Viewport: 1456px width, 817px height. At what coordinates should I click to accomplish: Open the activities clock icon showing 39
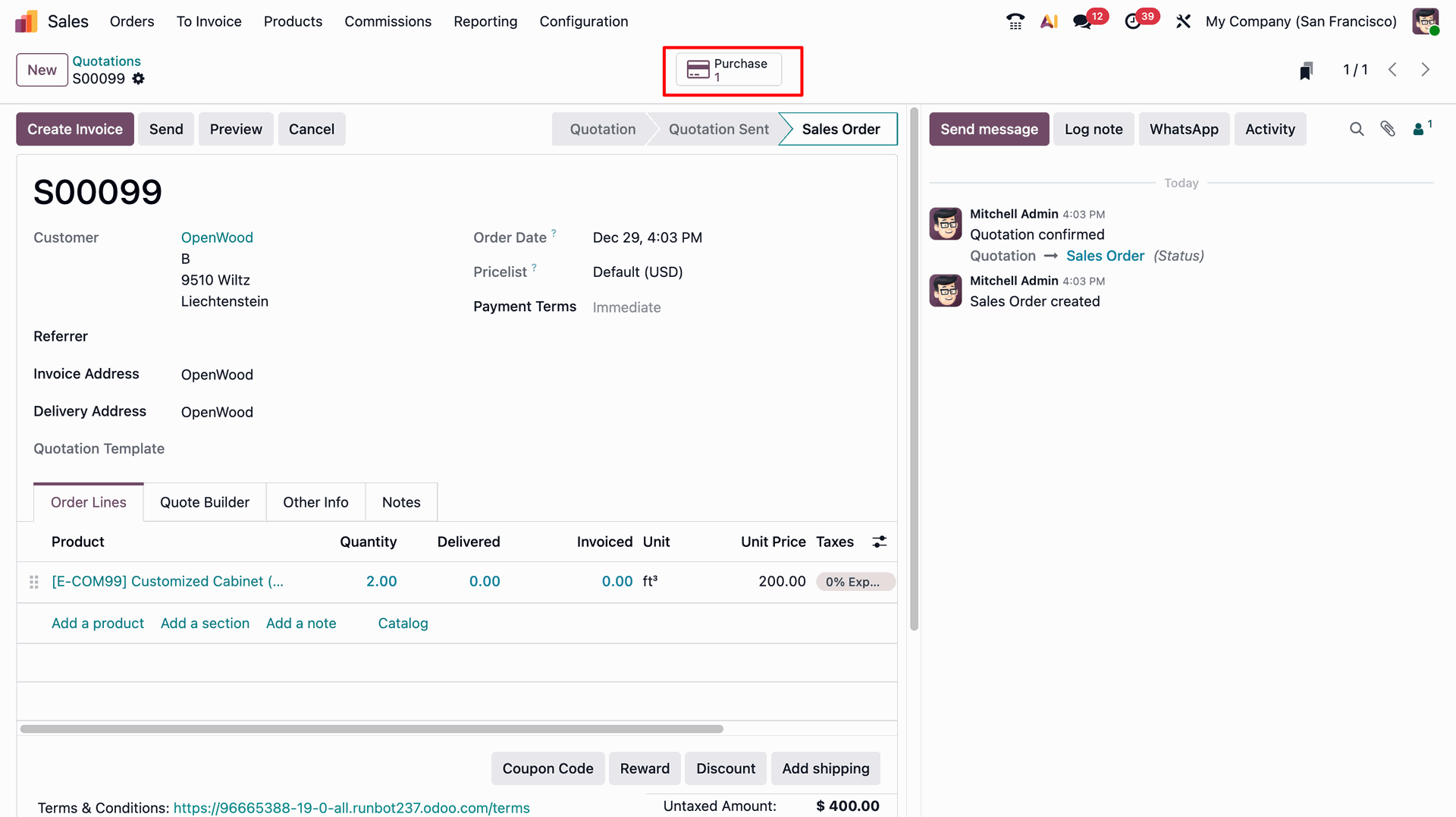pos(1135,21)
